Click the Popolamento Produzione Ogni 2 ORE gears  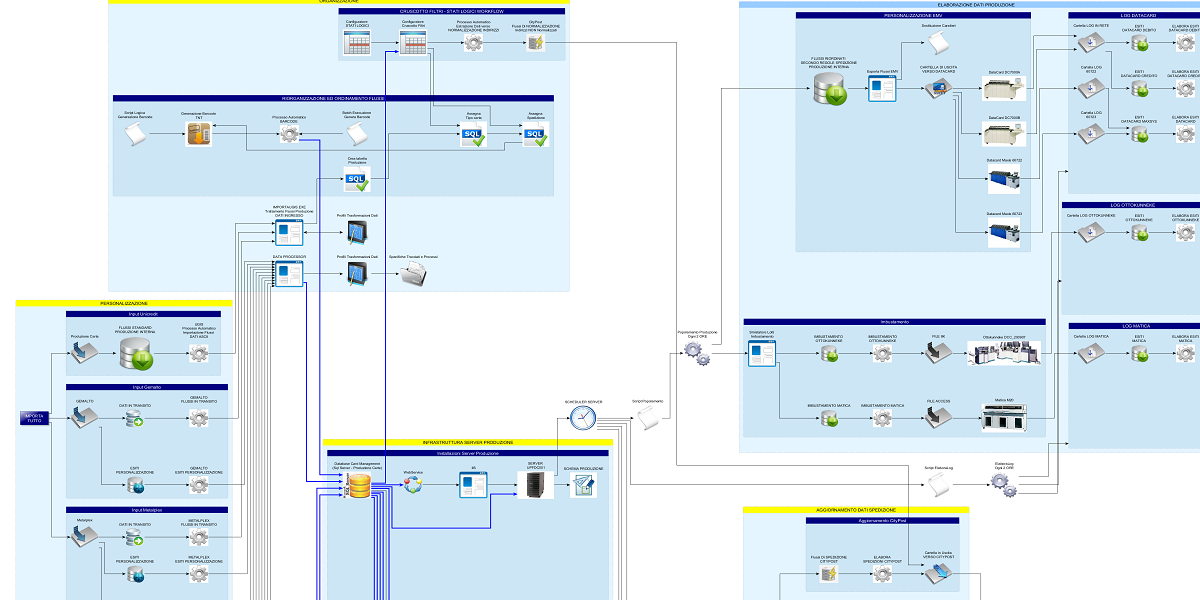pos(698,352)
